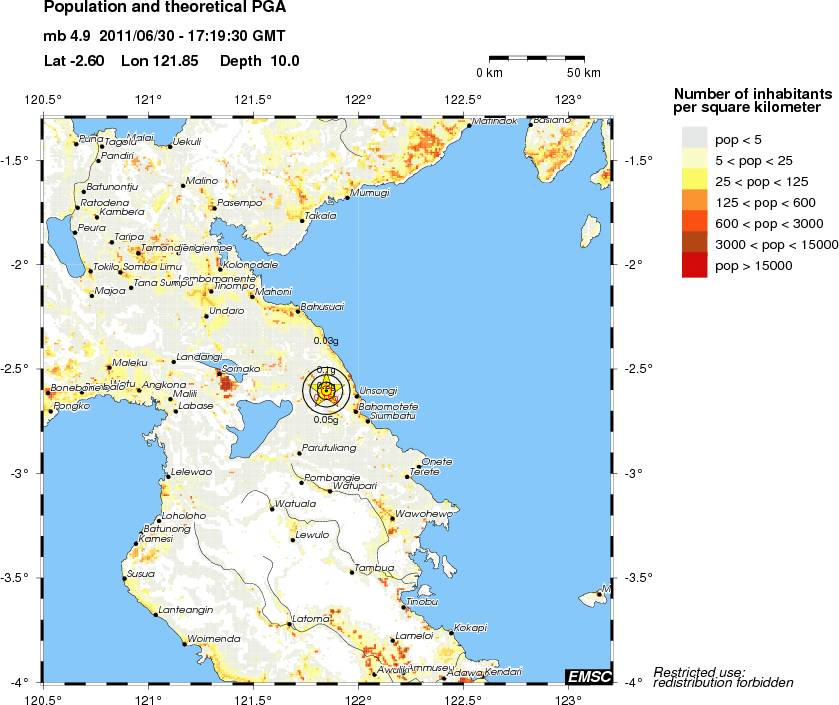The width and height of the screenshot is (839, 705).
Task: Click the Matindok town marker
Action: pyautogui.click(x=469, y=126)
